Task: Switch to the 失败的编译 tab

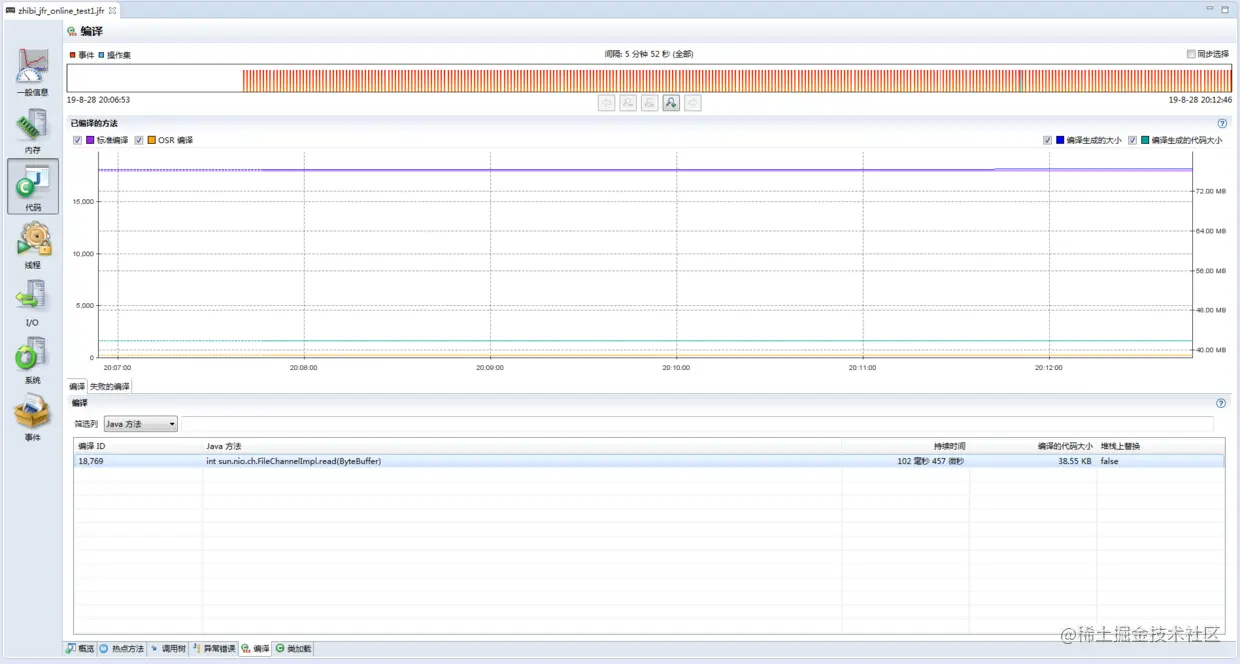Action: coord(109,386)
